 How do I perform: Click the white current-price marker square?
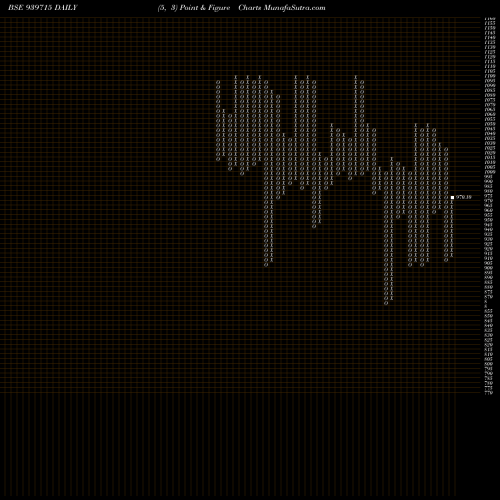pyautogui.click(x=452, y=197)
